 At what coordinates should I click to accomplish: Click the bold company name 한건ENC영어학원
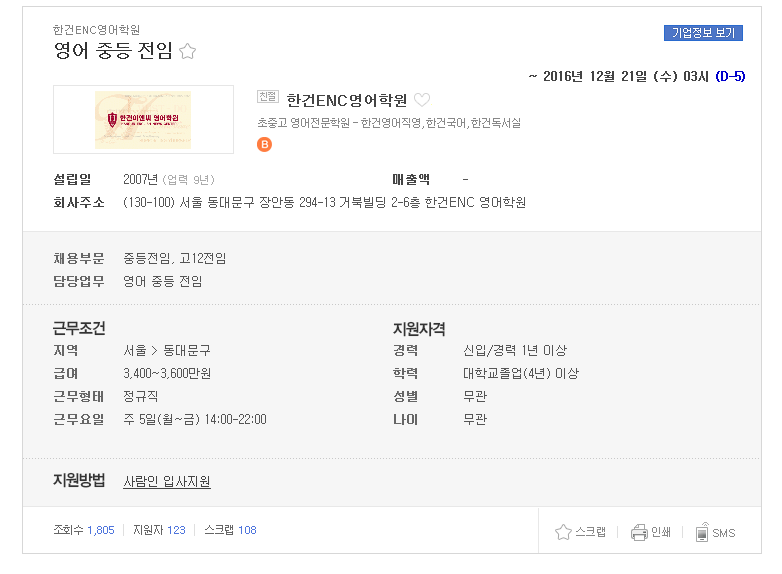347,100
